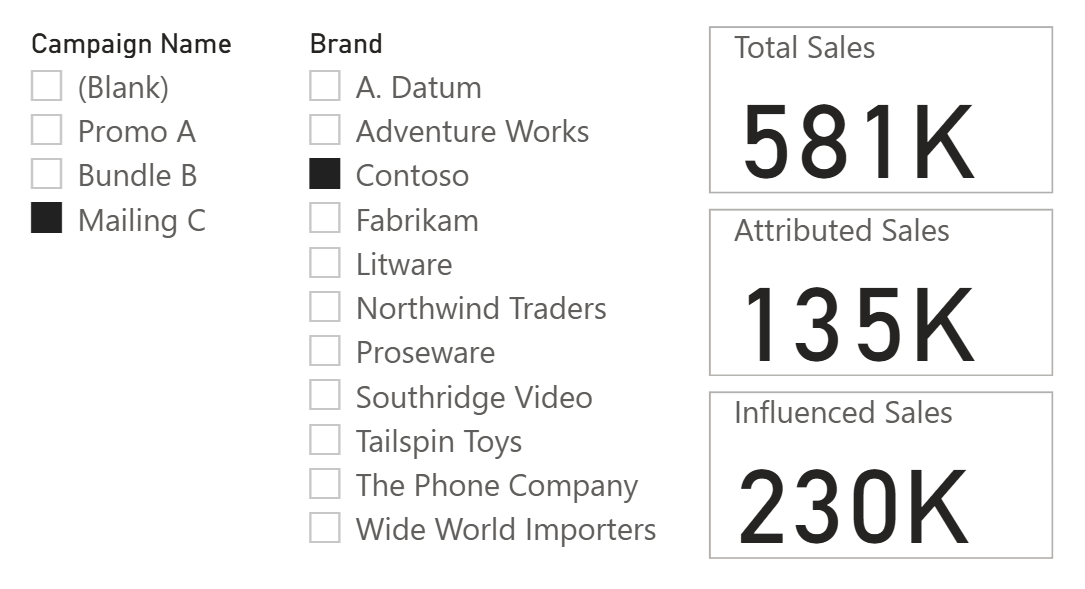1085x589 pixels.
Task: Uncheck the Mailing C campaign checkbox
Action: point(47,219)
